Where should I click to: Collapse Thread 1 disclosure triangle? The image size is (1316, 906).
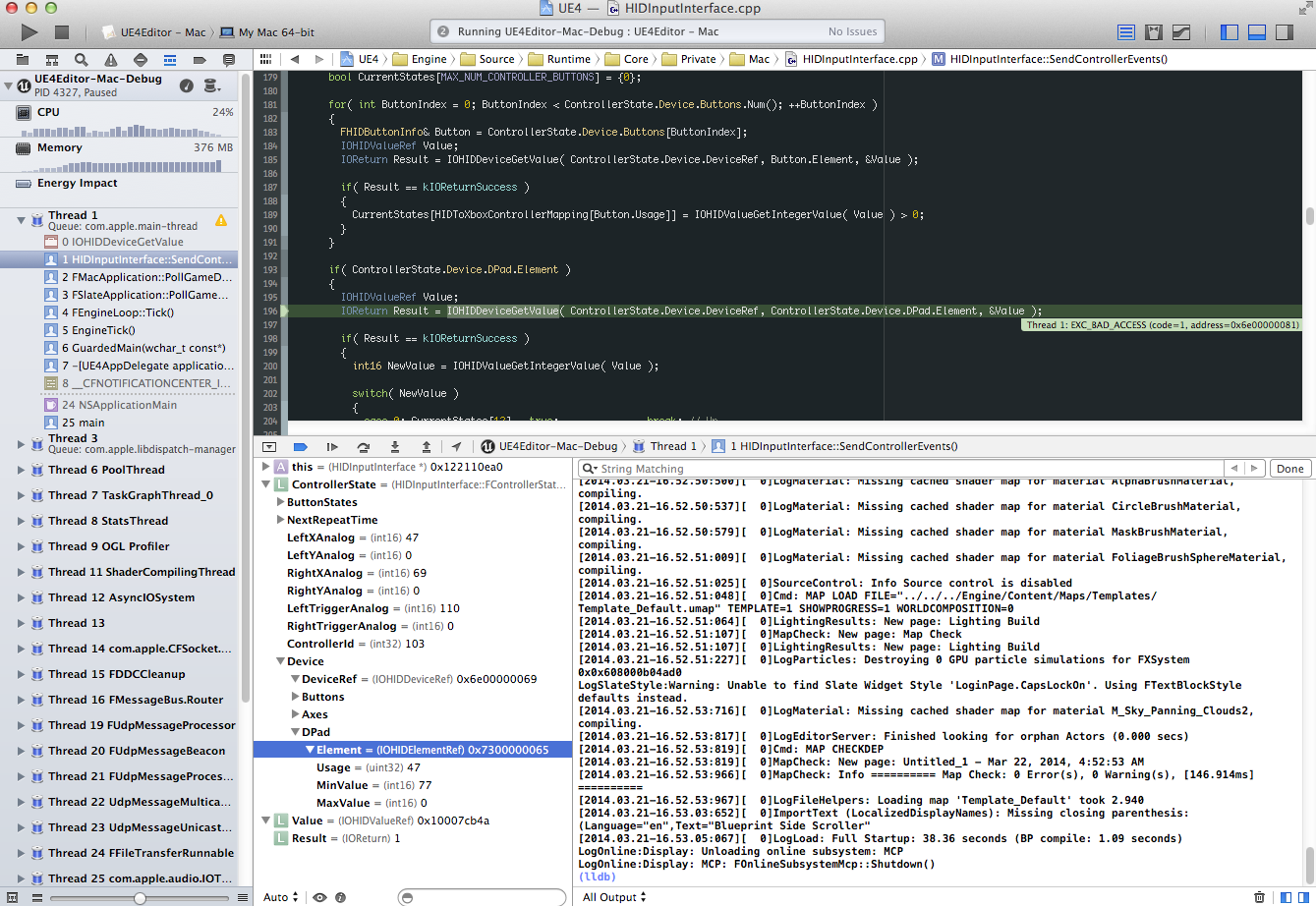point(23,220)
